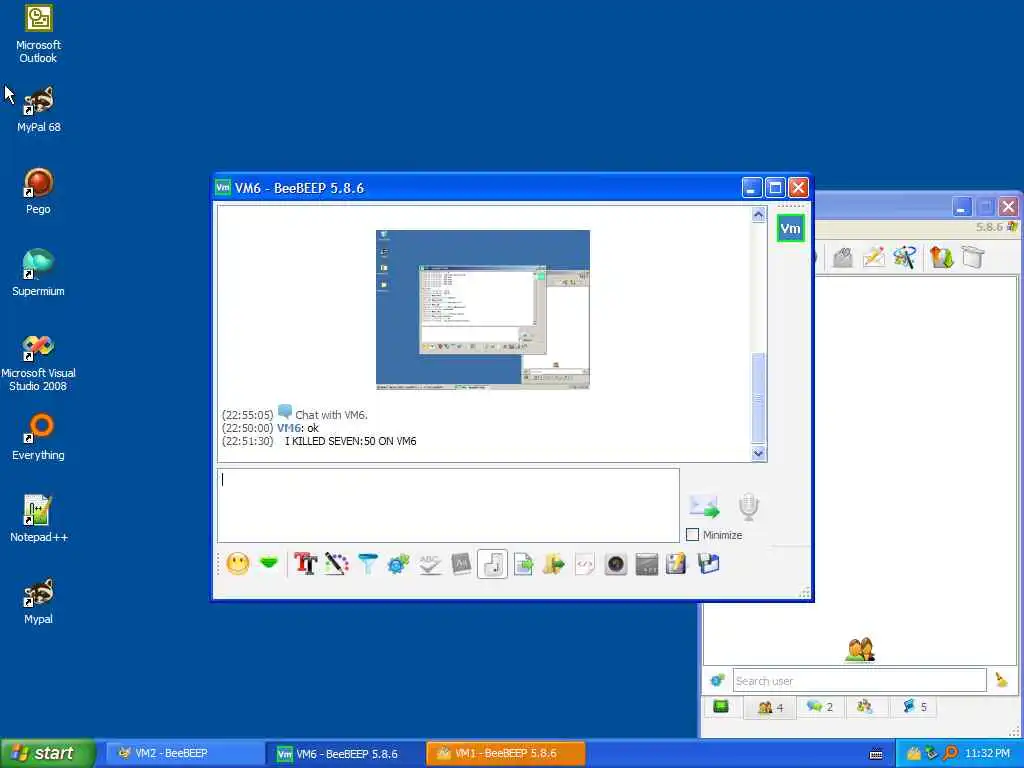Click the envelope icon in VM1 window toolbar

842,257
